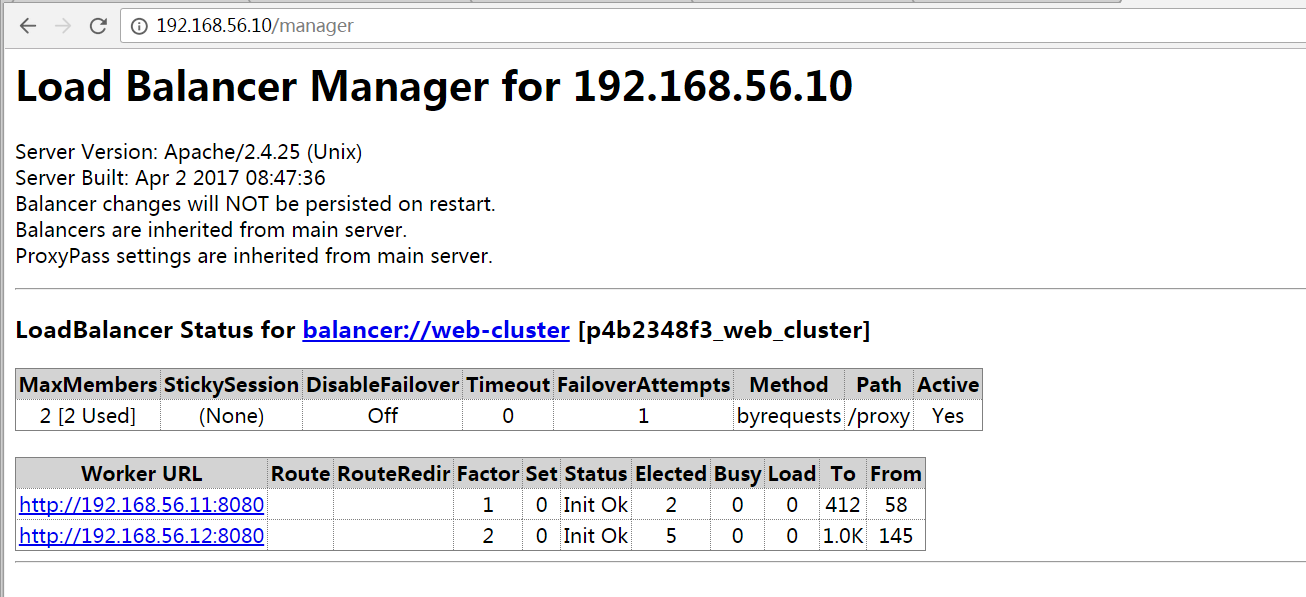Open the balancer://web-cluster link
This screenshot has width=1306, height=597.
(x=436, y=330)
